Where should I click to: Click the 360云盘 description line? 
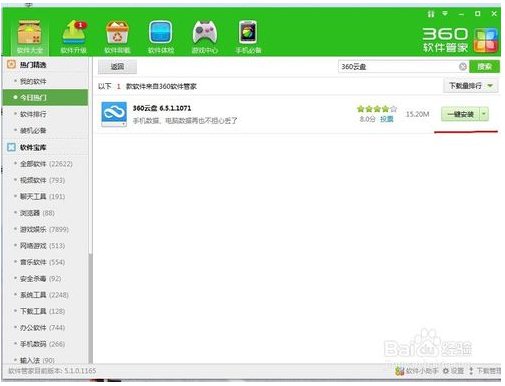185,120
